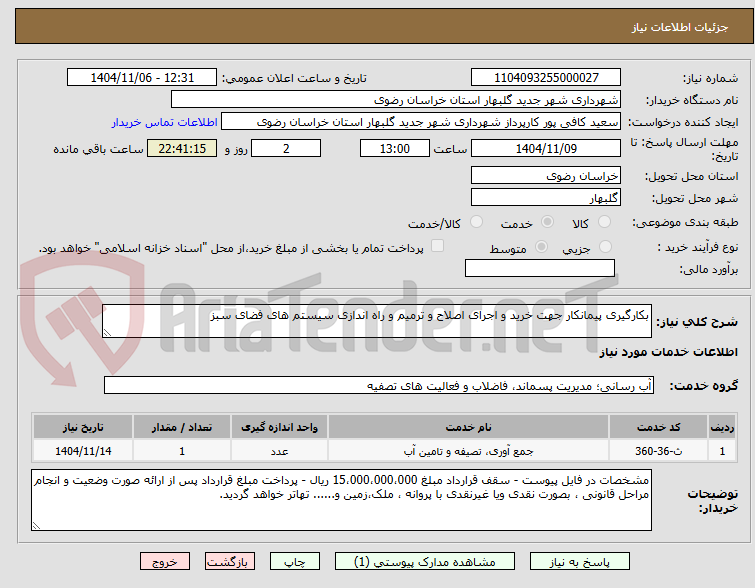
Task: Click the شرح کلی نیاز description textarea
Action: pos(377,321)
